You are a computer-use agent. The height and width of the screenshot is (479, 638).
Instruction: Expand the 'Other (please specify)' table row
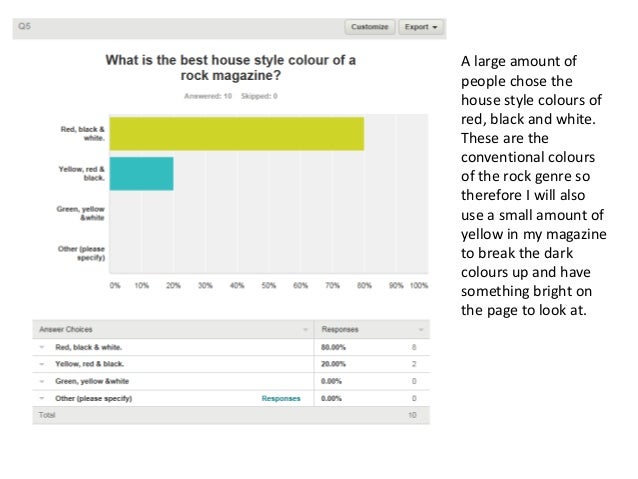point(43,398)
